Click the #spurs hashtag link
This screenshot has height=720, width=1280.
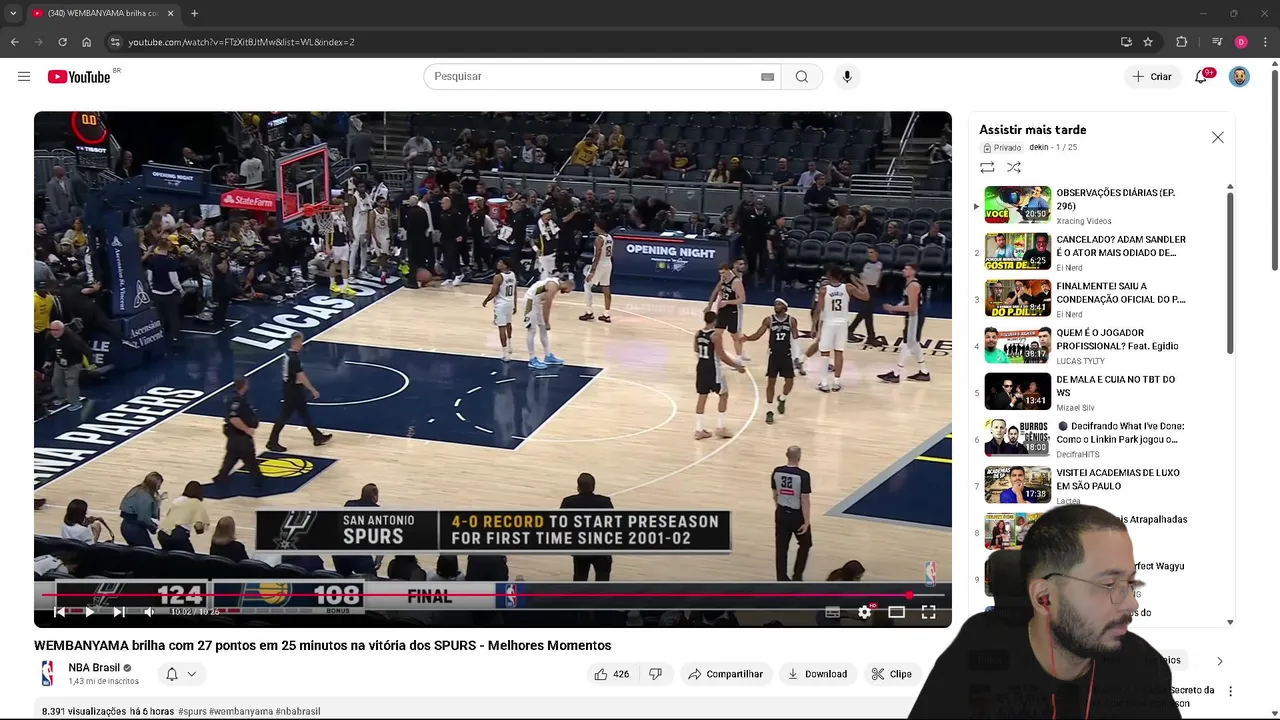tap(191, 711)
